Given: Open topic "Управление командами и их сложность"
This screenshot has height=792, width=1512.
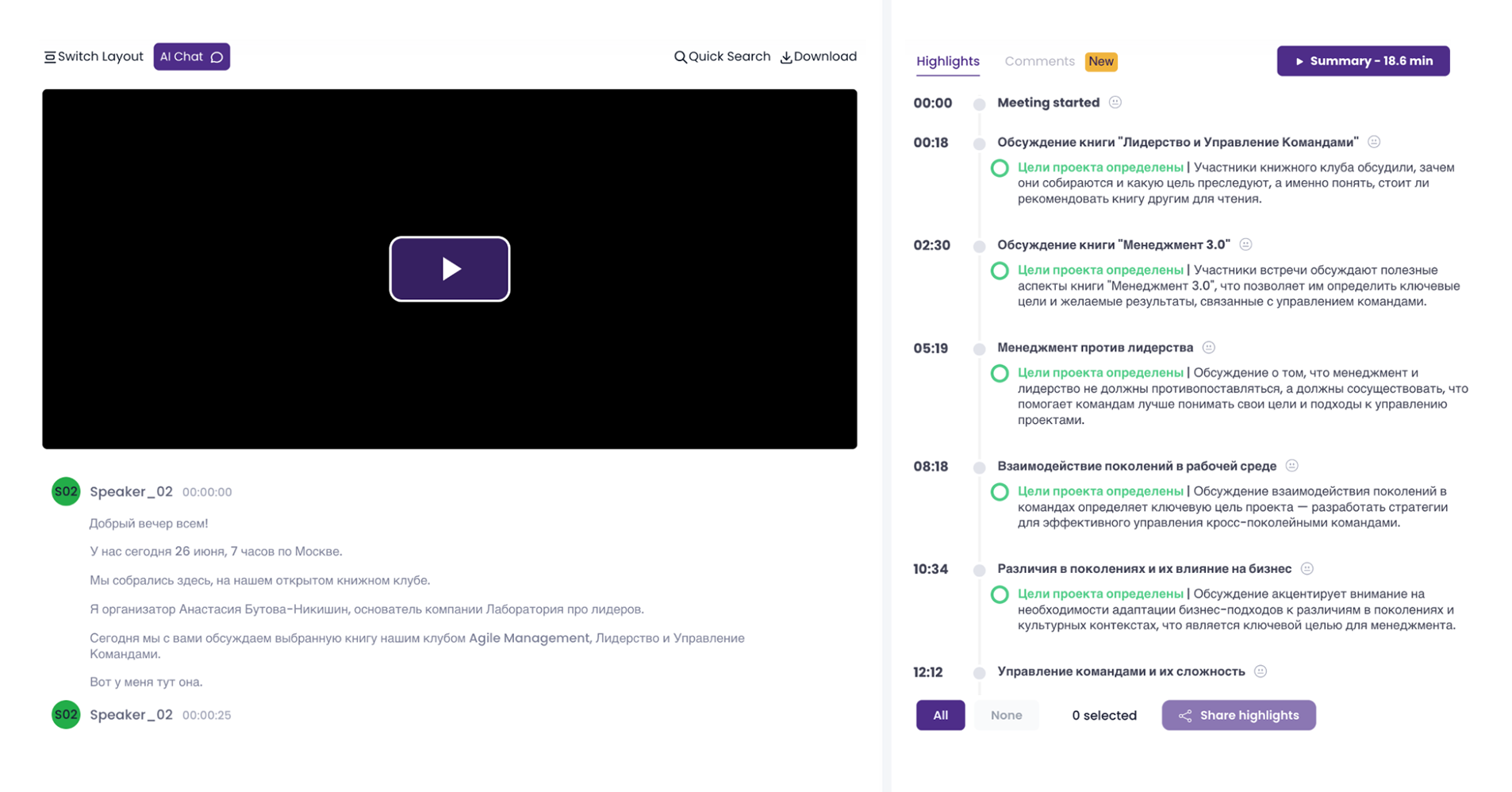Looking at the screenshot, I should (1121, 671).
